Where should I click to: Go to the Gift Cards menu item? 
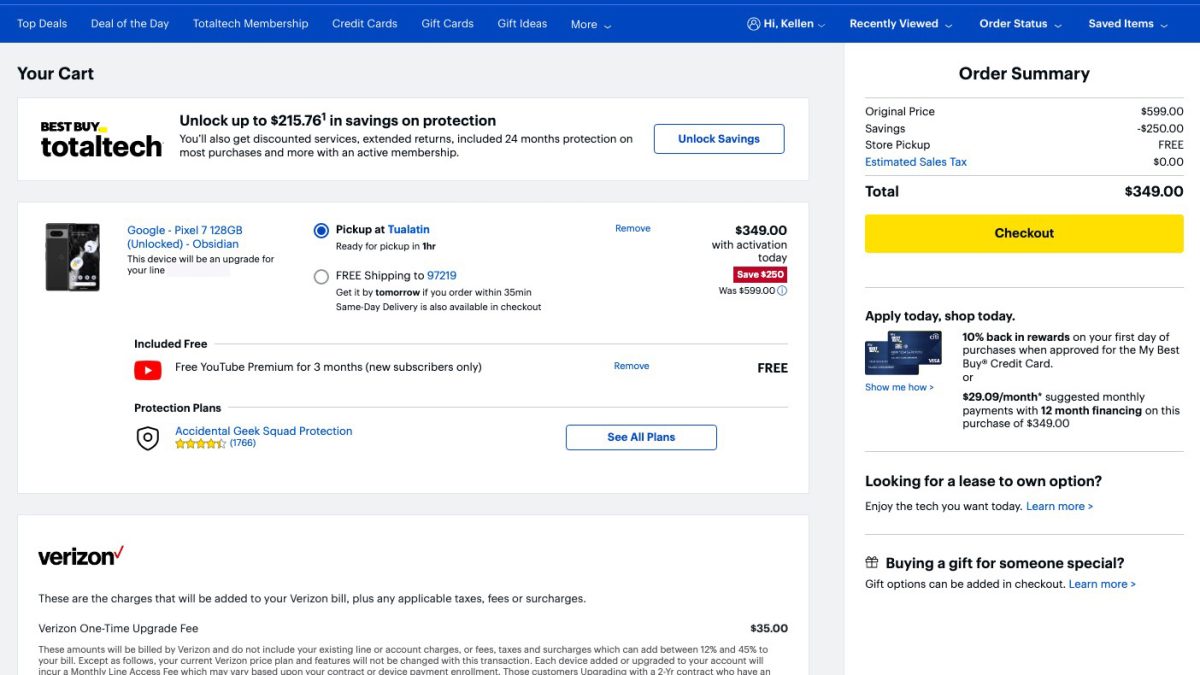click(x=447, y=24)
